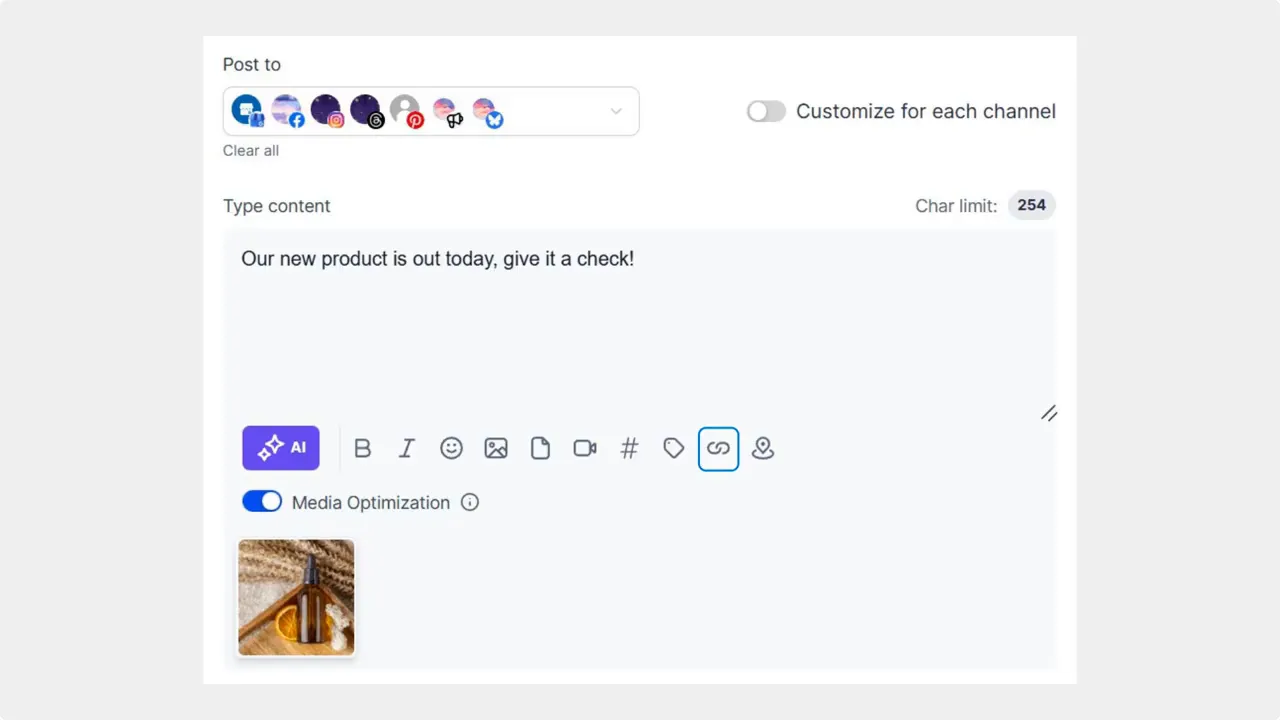Screen dimensions: 1280x720
Task: Select the product photo thumbnail
Action: 295,597
